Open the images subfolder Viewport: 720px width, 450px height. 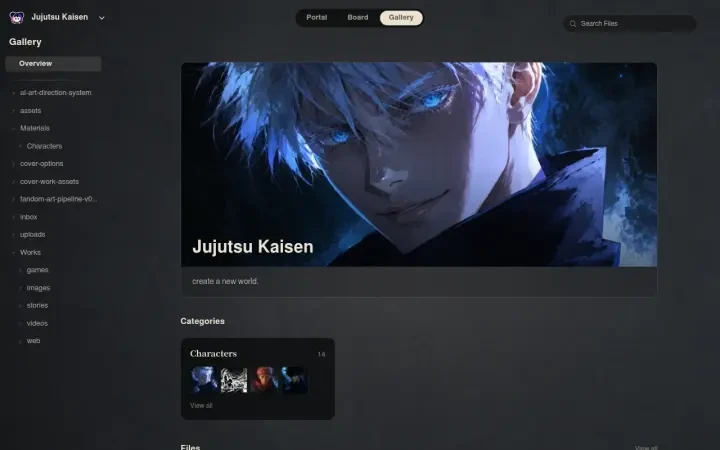point(38,288)
